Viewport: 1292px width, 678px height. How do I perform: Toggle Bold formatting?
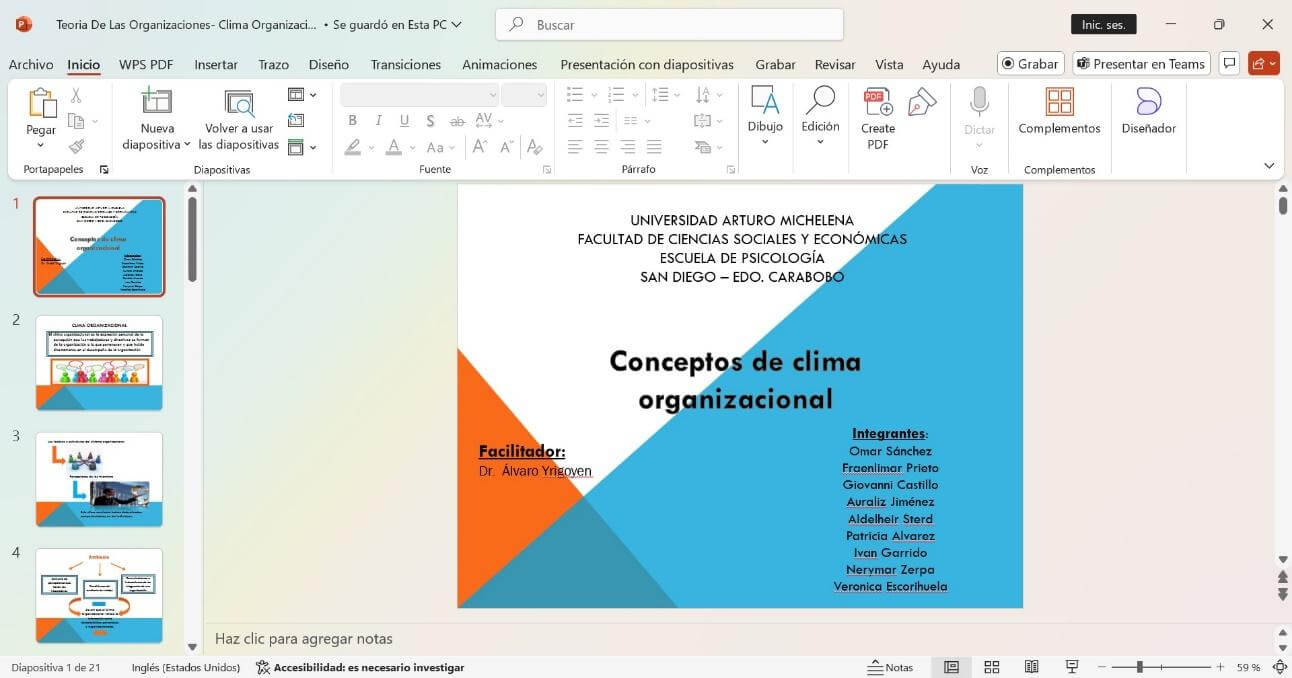pyautogui.click(x=352, y=121)
